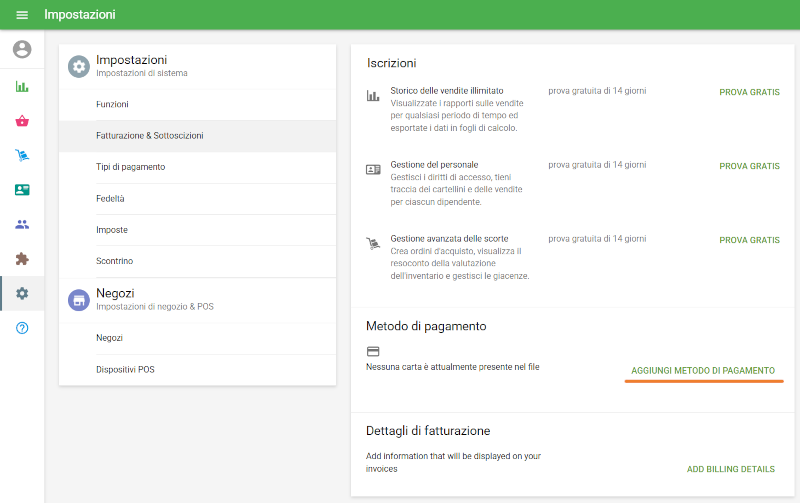The height and width of the screenshot is (503, 800).
Task: Select the settings gear sidebar icon
Action: click(x=22, y=293)
